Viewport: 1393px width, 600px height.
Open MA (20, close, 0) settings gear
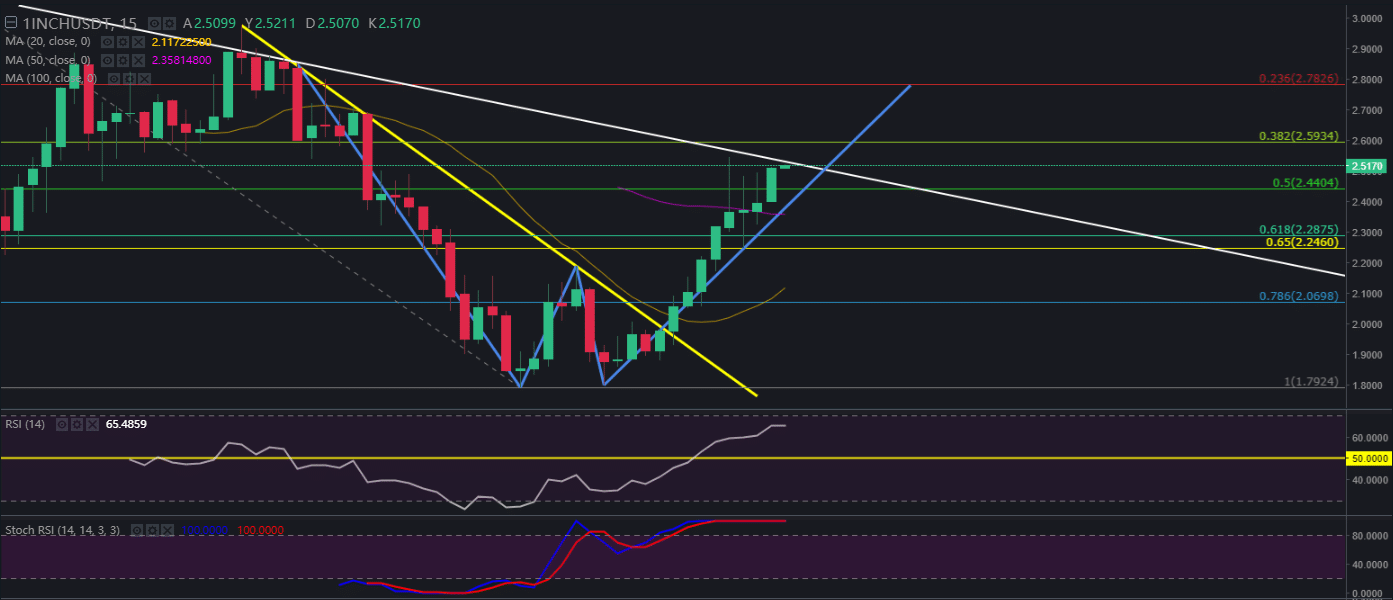point(122,42)
